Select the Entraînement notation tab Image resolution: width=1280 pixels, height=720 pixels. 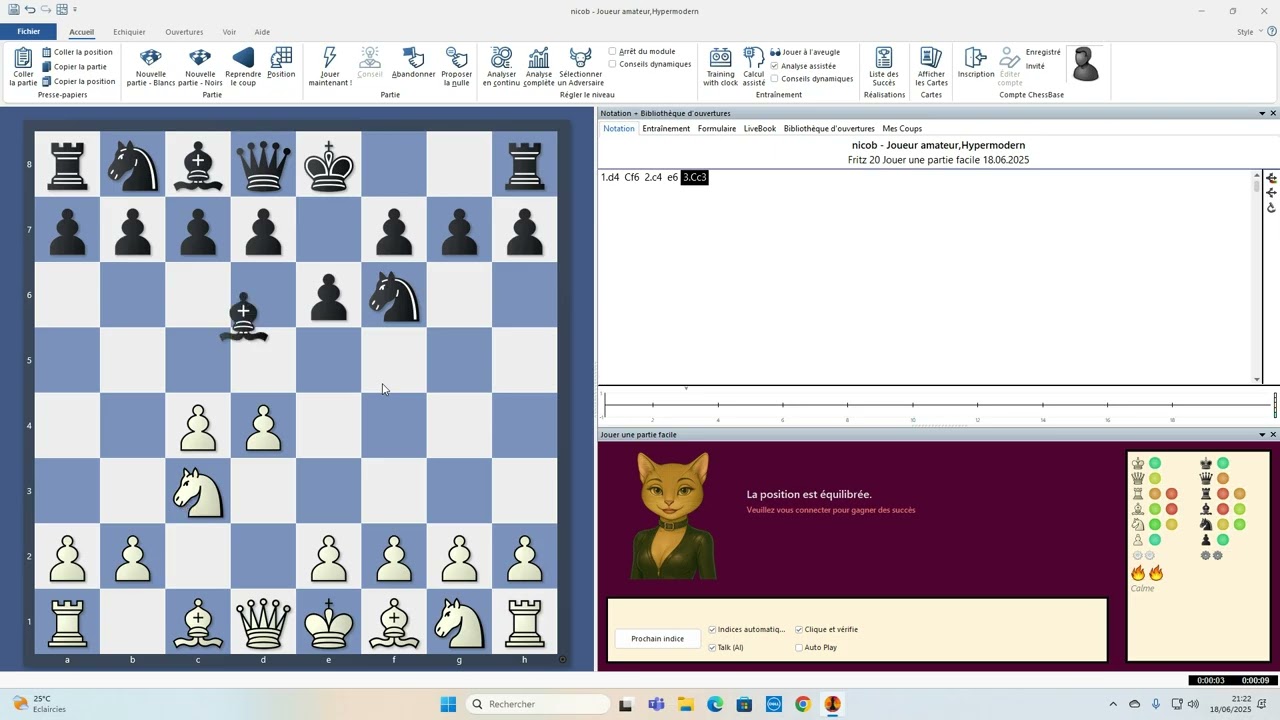point(666,129)
